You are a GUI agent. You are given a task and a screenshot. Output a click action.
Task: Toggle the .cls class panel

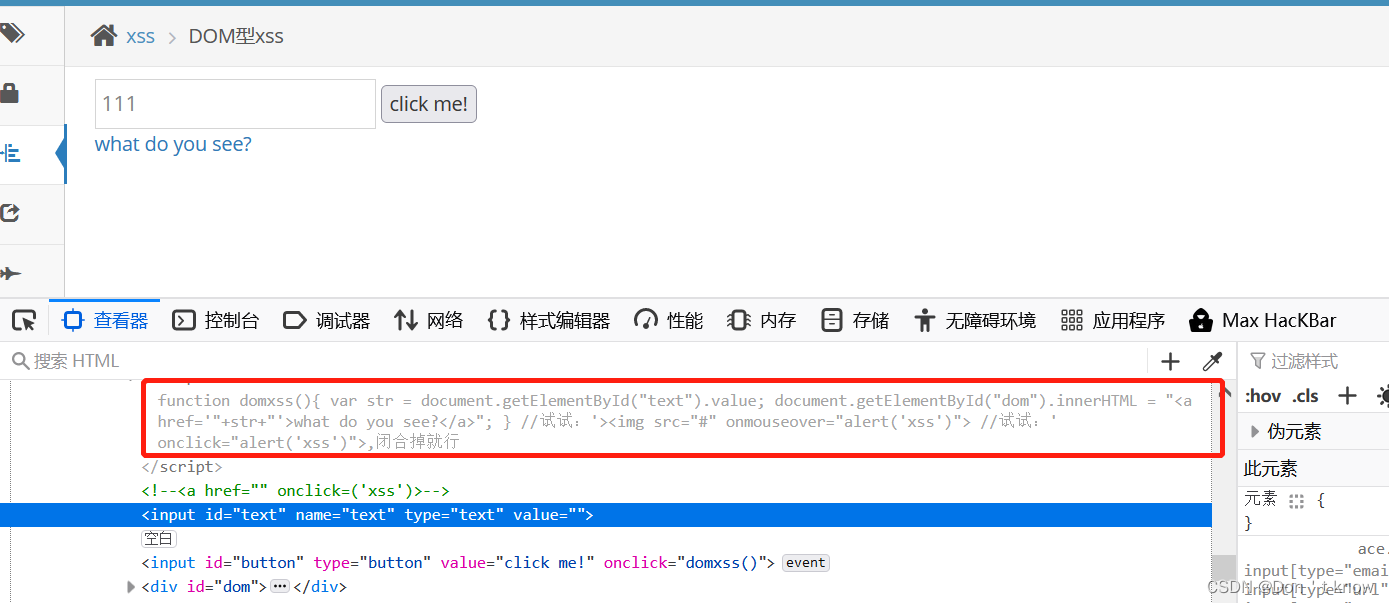[x=1306, y=396]
